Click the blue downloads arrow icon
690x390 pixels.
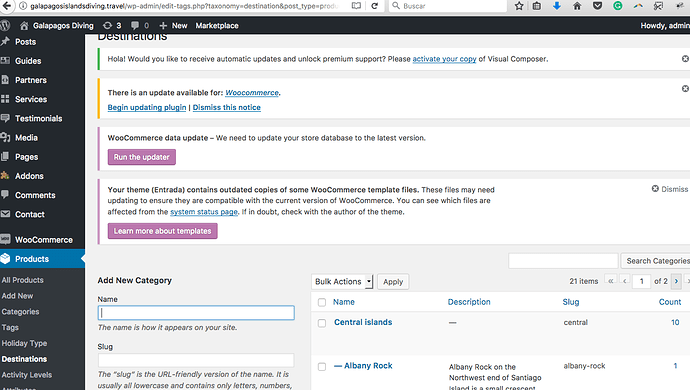[557, 6]
